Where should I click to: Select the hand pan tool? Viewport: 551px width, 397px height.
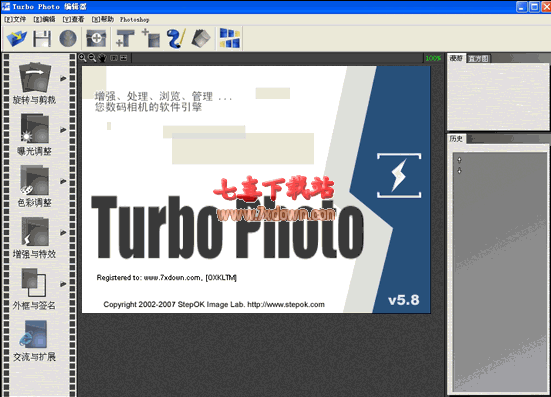102,58
